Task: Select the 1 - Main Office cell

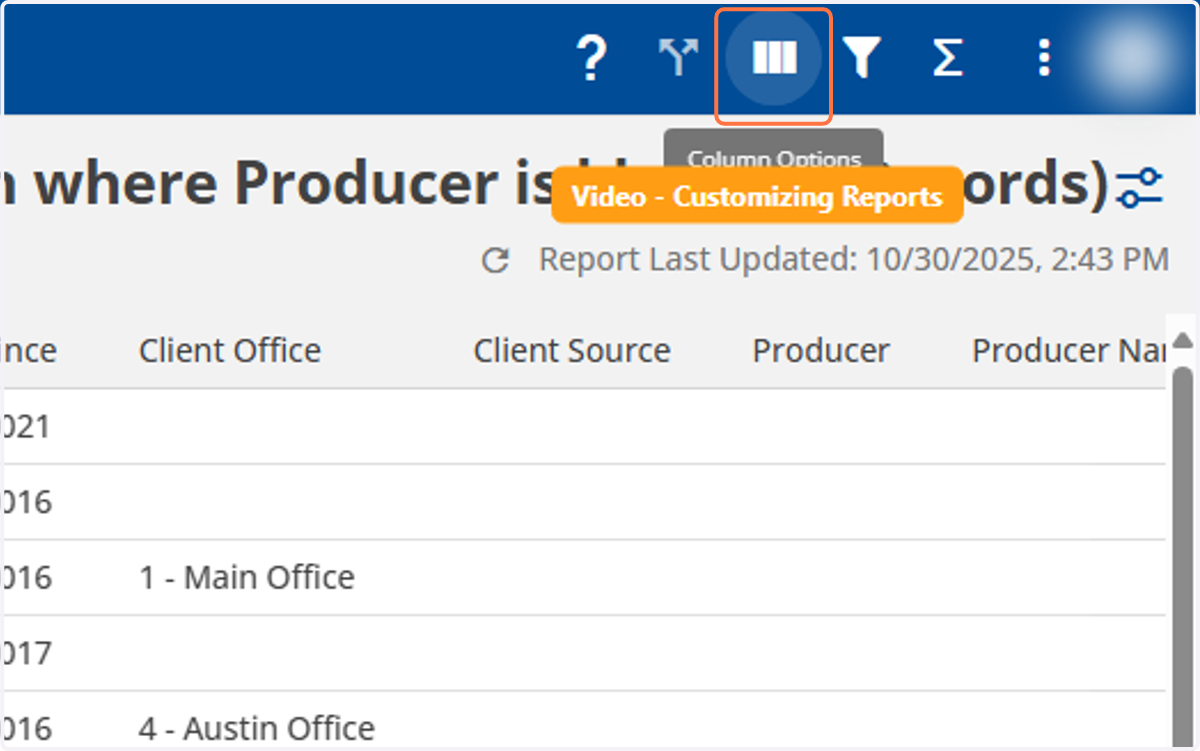Action: point(247,577)
